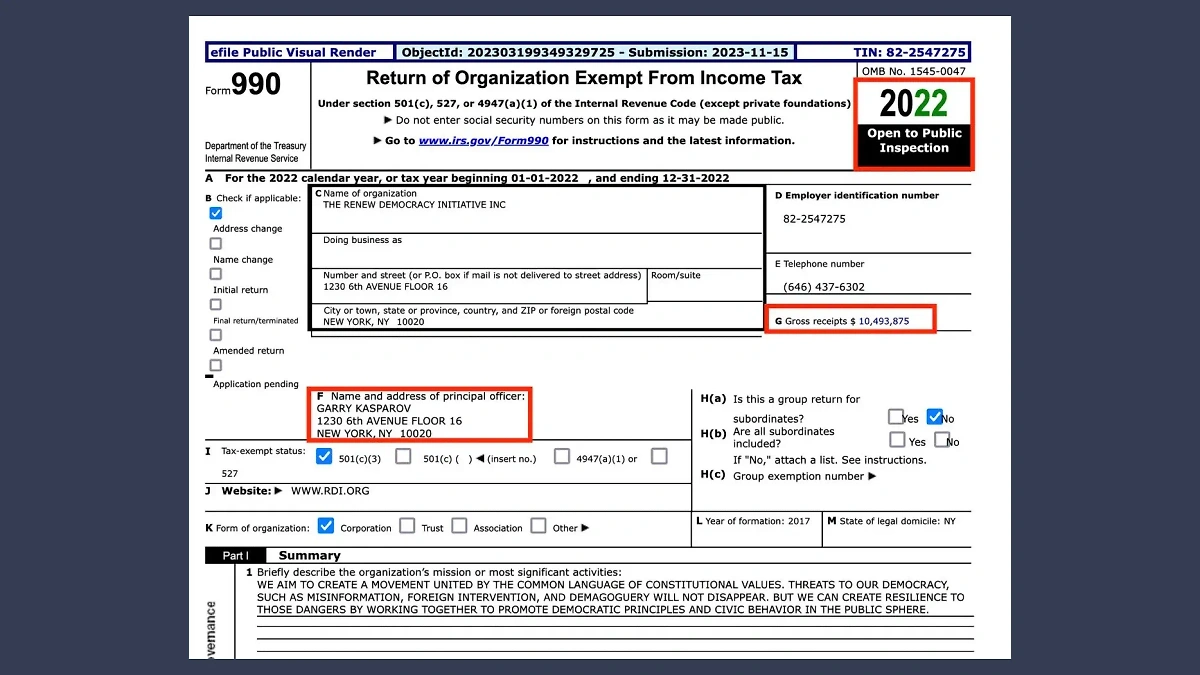Viewport: 1200px width, 675px height.
Task: Select the Final return/terminated checkbox
Action: coord(216,304)
